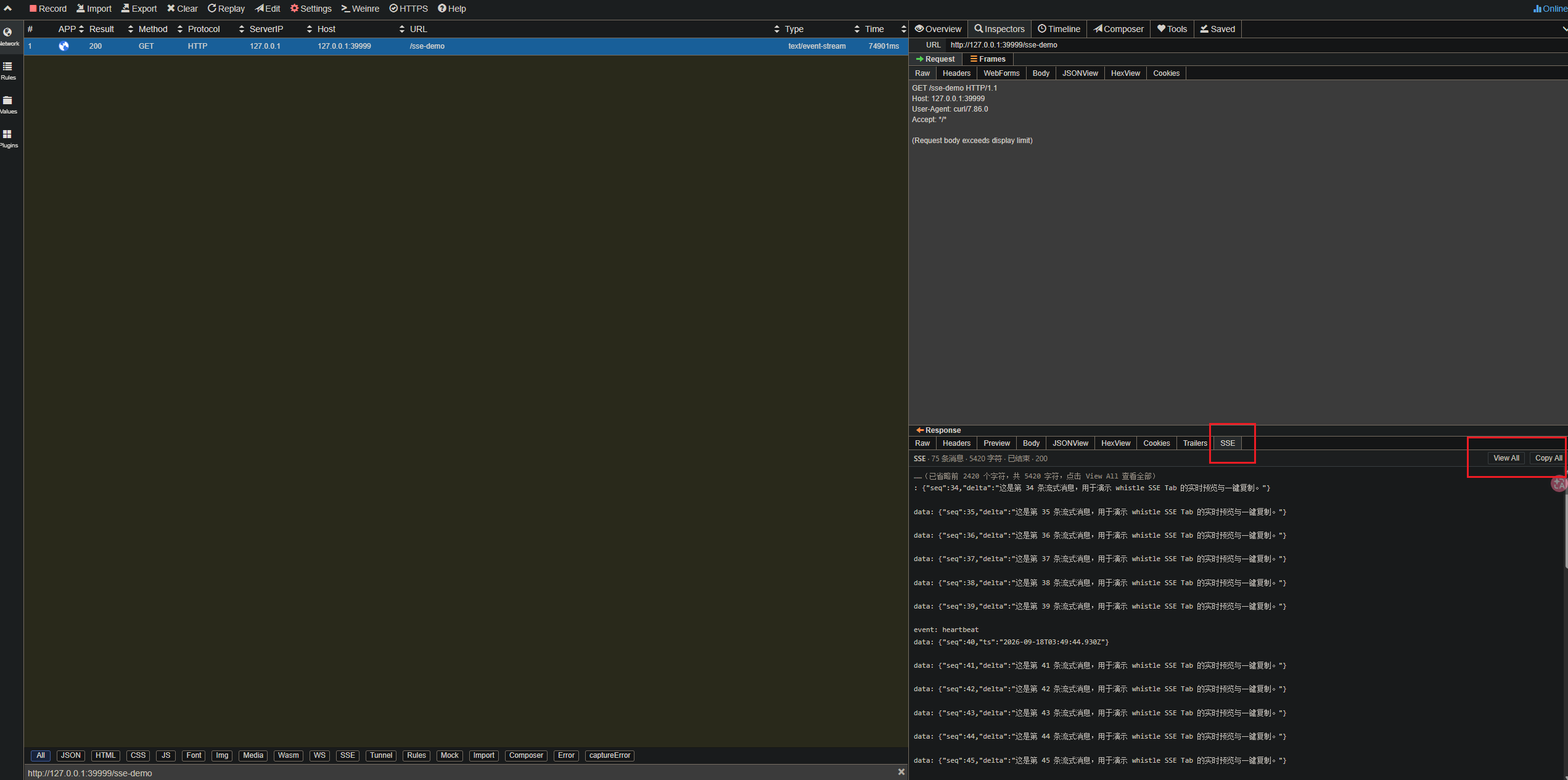Close the bottom URL status bar
Image resolution: width=1568 pixels, height=780 pixels.
[901, 772]
